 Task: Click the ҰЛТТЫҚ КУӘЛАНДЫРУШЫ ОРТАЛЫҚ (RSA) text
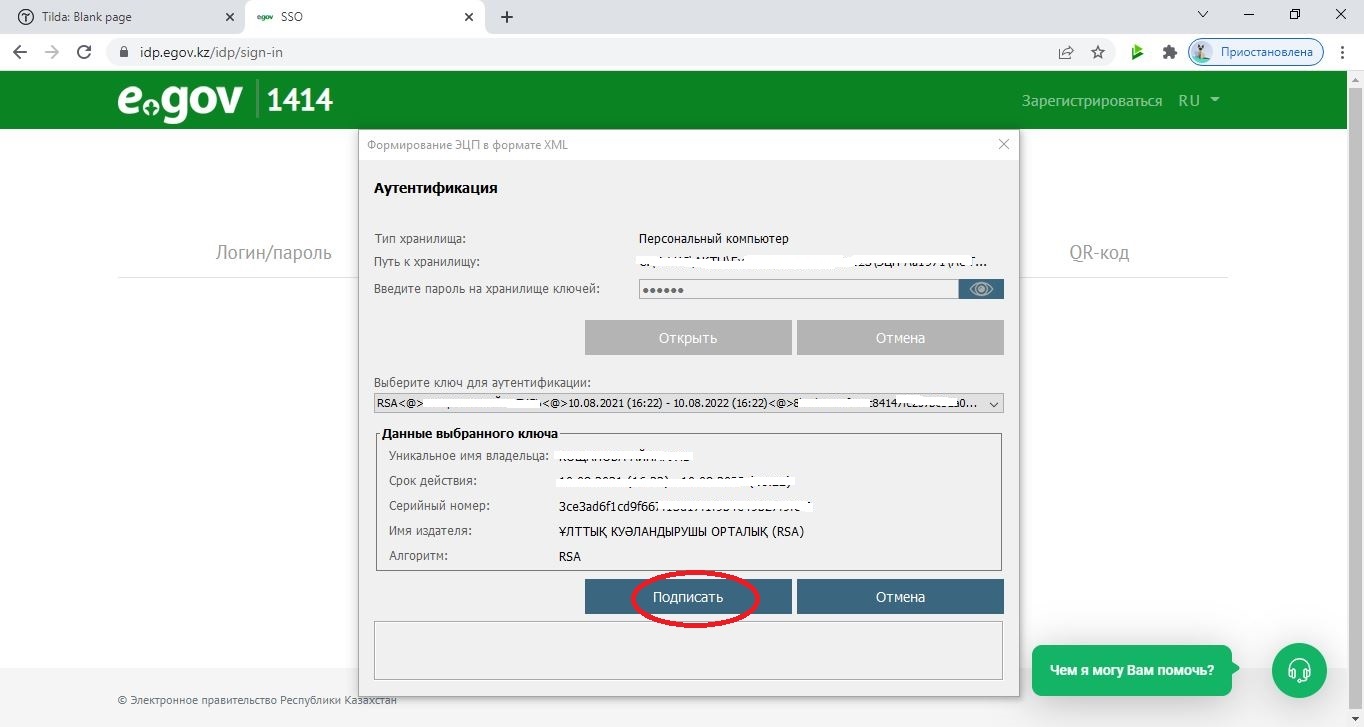click(681, 531)
